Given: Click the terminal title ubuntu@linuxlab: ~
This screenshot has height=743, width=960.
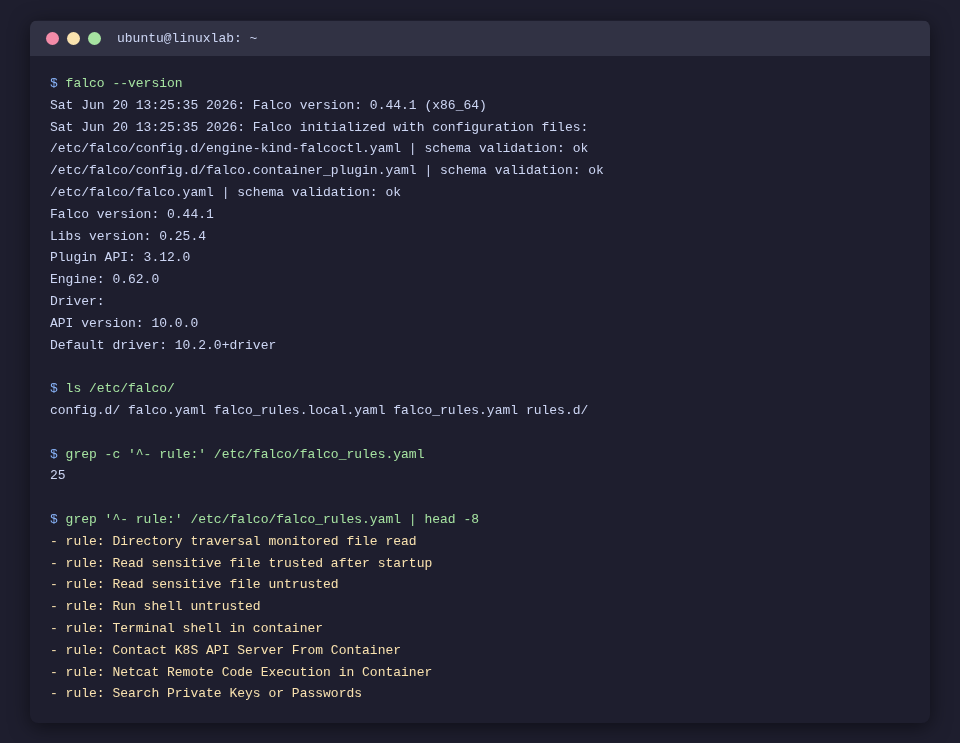Looking at the screenshot, I should [187, 39].
